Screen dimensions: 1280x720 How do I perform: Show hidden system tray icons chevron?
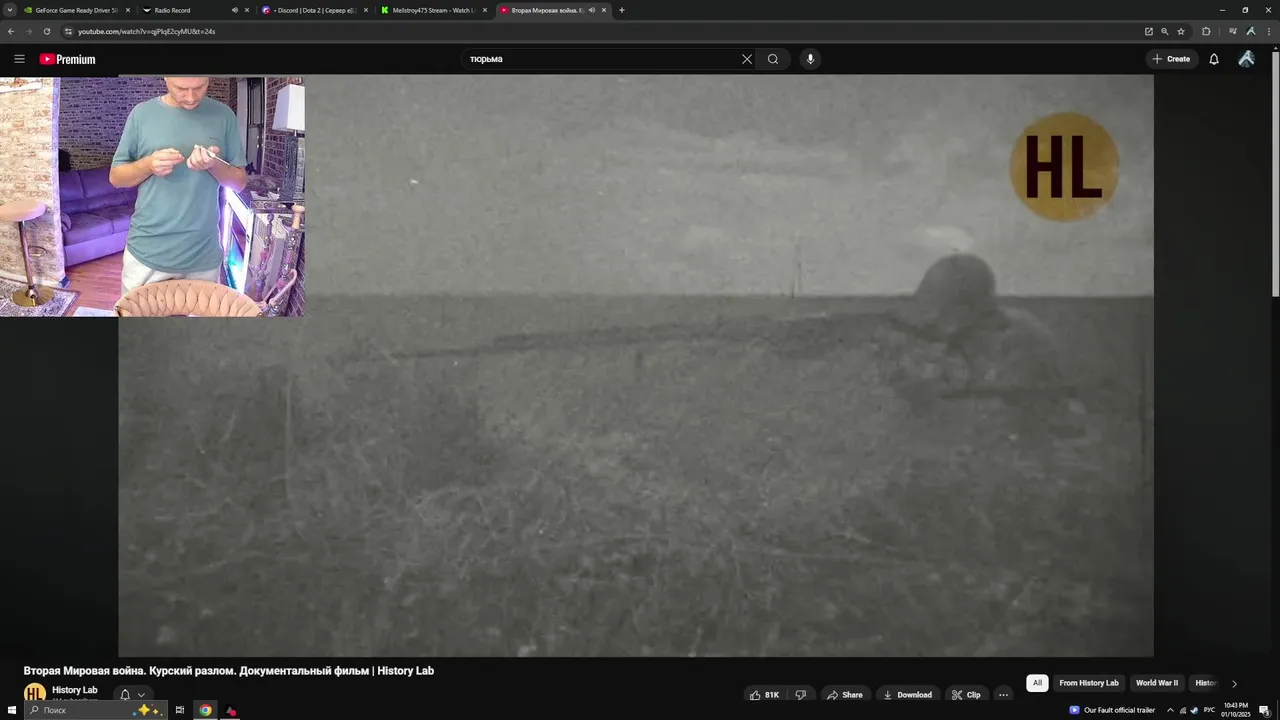click(x=1170, y=710)
